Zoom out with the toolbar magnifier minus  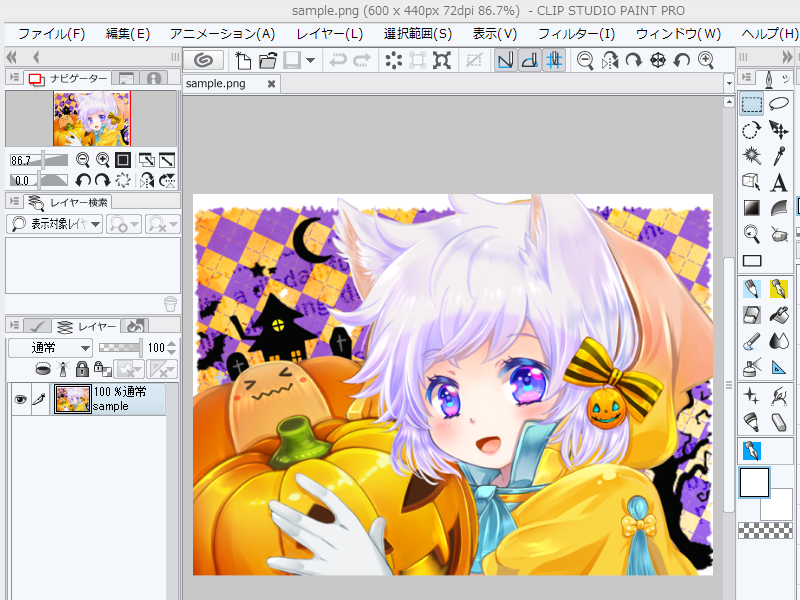coord(585,60)
